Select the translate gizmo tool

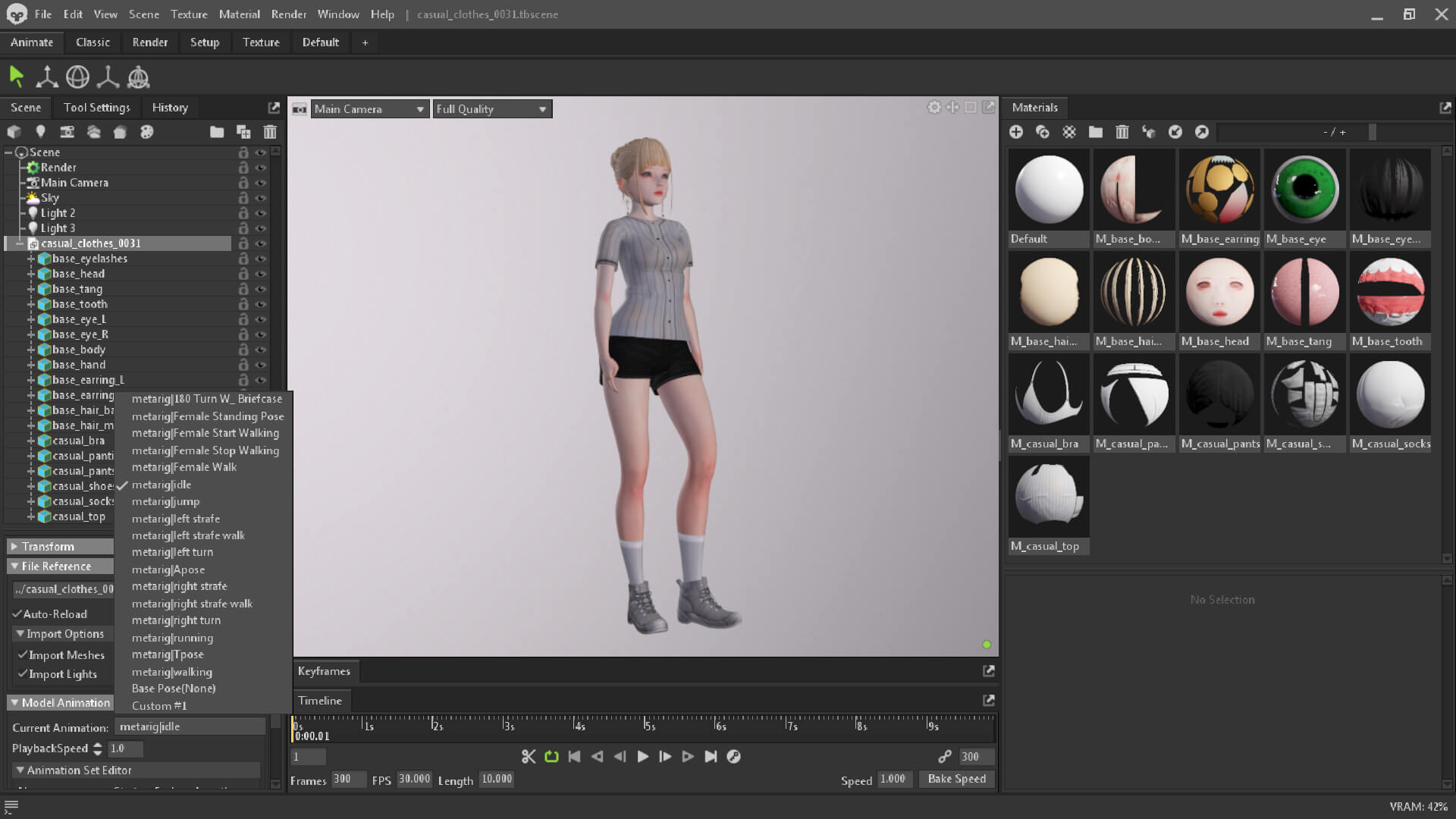point(47,76)
